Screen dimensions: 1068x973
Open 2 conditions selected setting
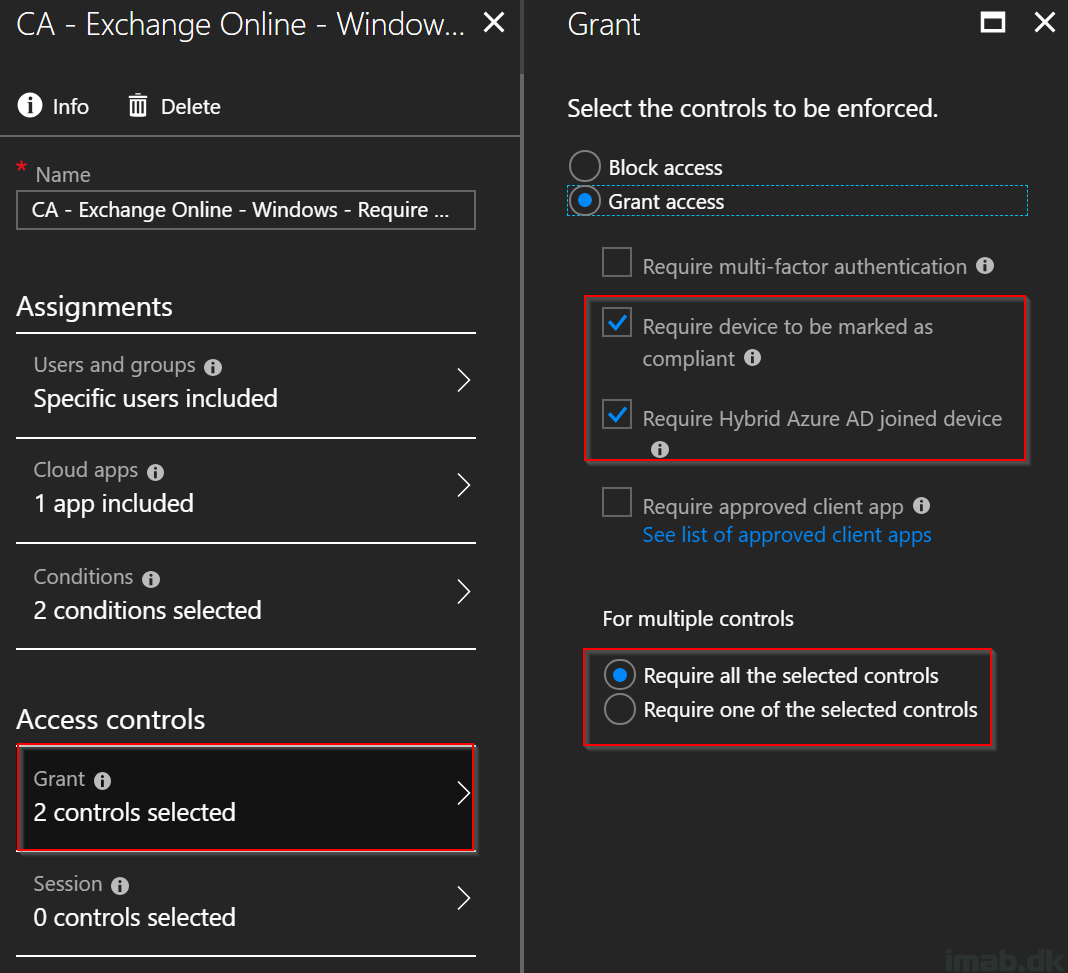246,595
